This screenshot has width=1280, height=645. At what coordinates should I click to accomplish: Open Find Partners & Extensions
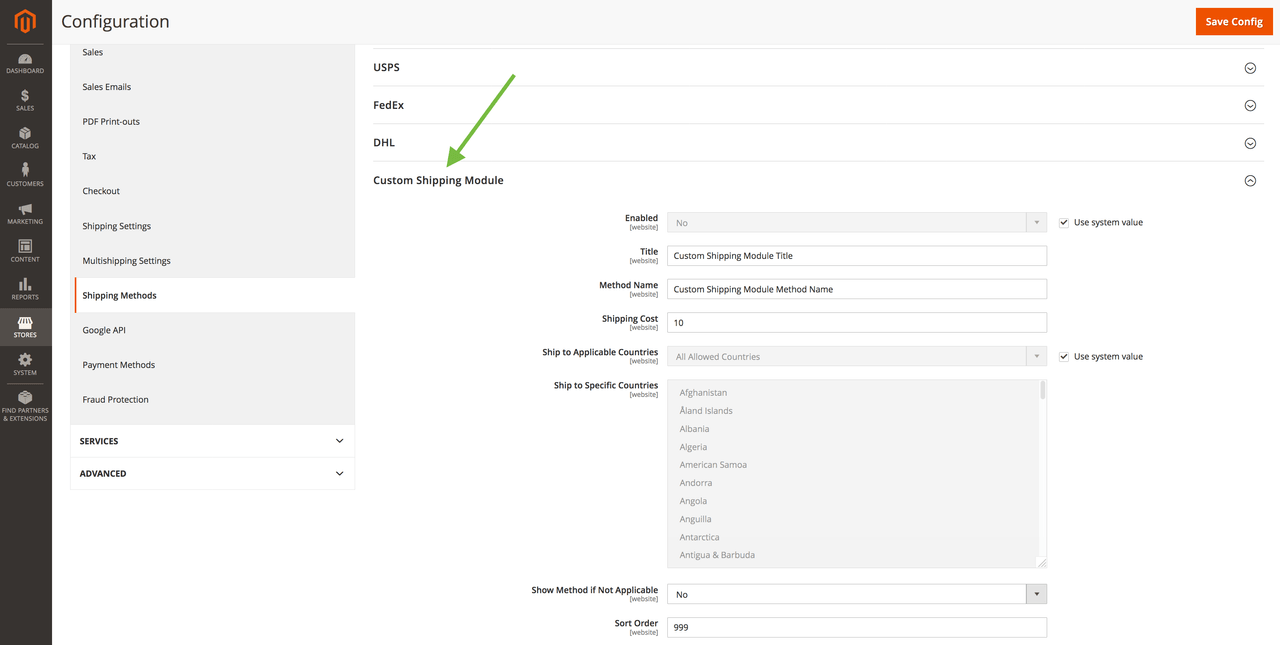(x=25, y=406)
